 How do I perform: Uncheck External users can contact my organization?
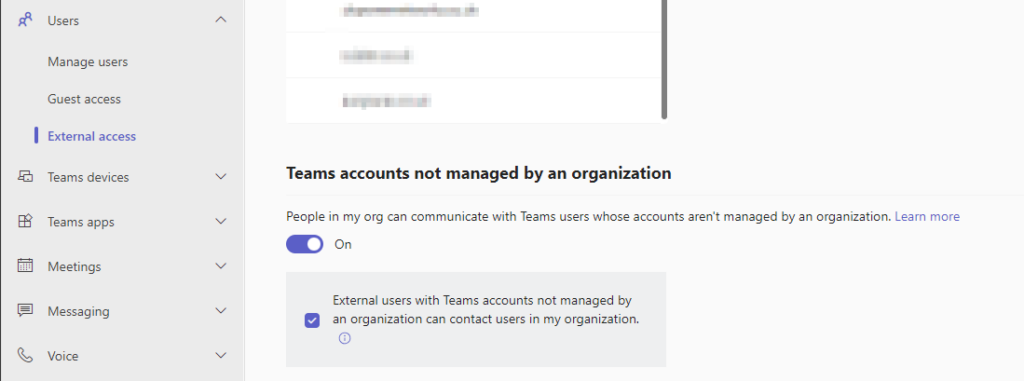click(312, 320)
